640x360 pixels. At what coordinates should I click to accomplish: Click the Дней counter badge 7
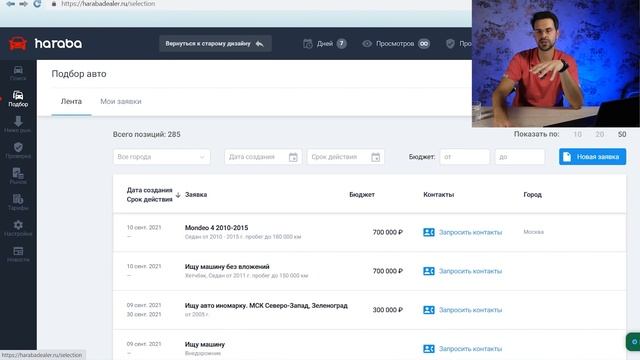click(x=342, y=44)
